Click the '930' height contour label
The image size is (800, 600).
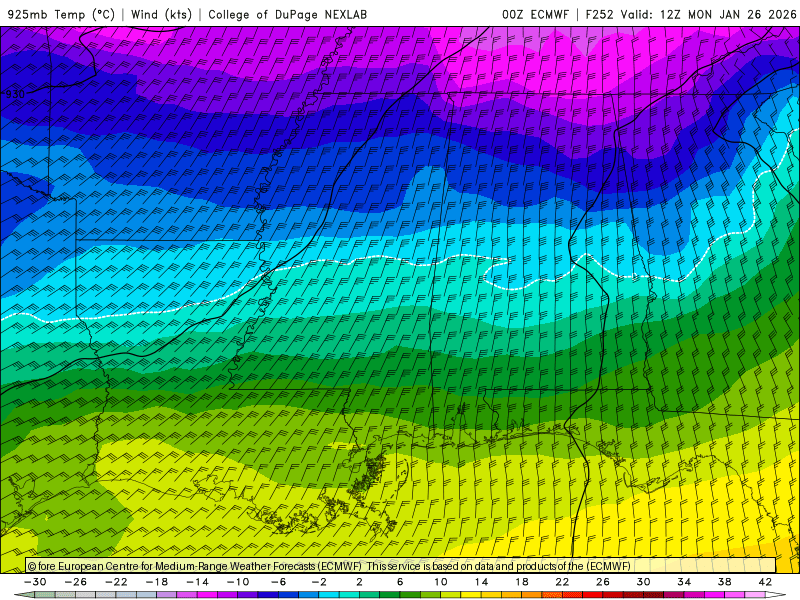click(15, 94)
